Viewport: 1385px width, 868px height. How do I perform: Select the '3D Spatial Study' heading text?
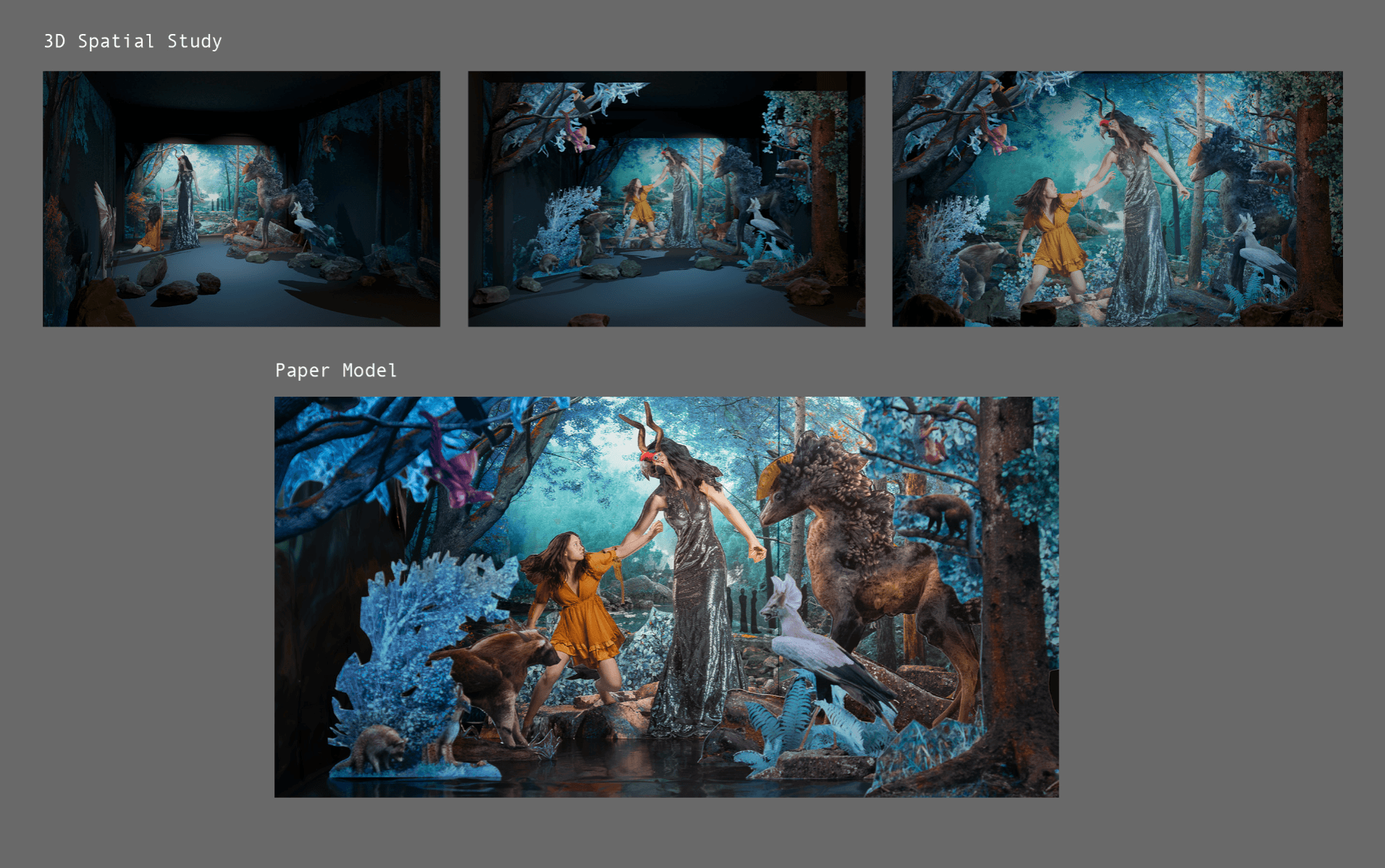(x=133, y=41)
